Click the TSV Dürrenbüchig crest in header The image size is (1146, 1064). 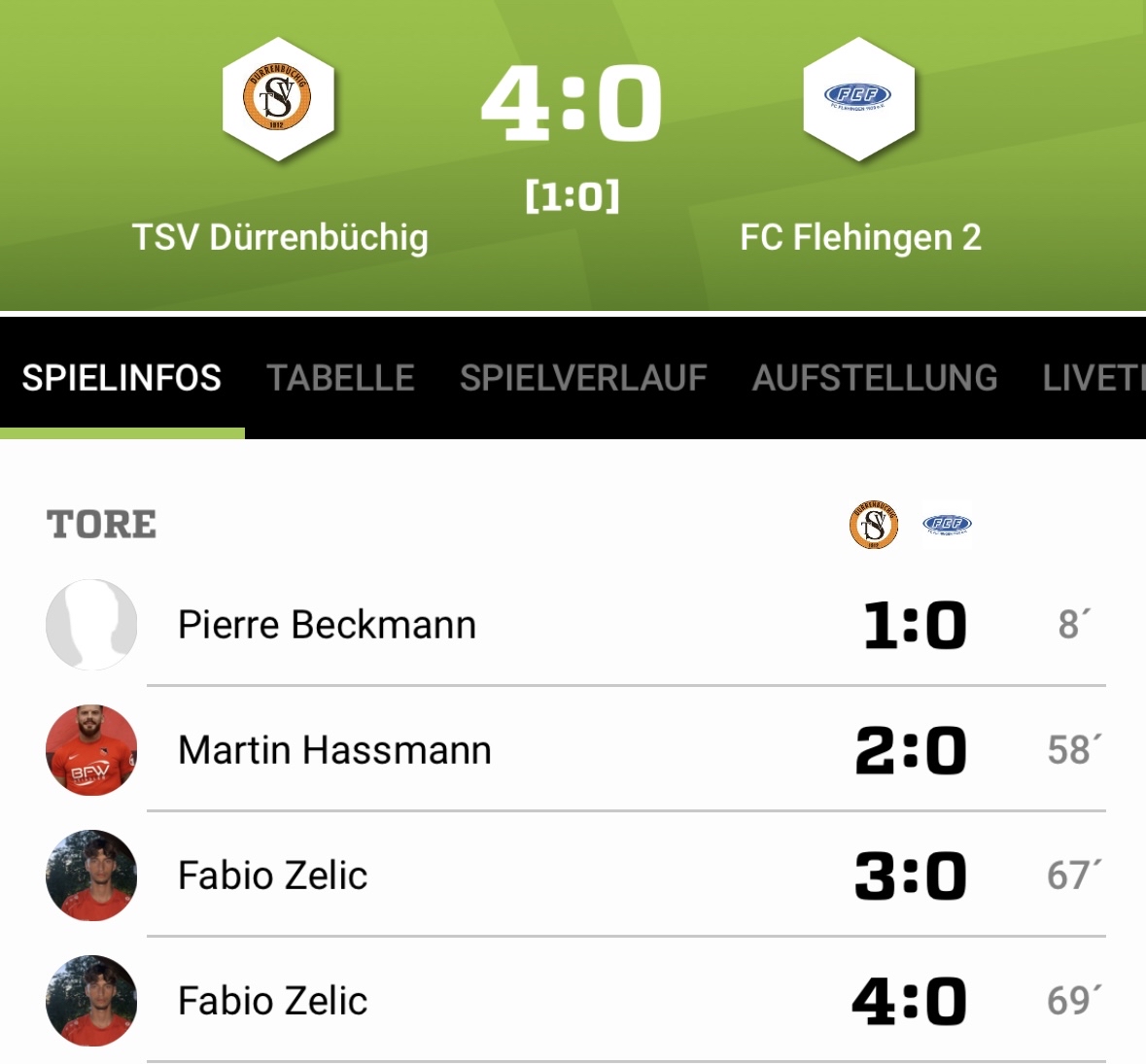[x=279, y=98]
